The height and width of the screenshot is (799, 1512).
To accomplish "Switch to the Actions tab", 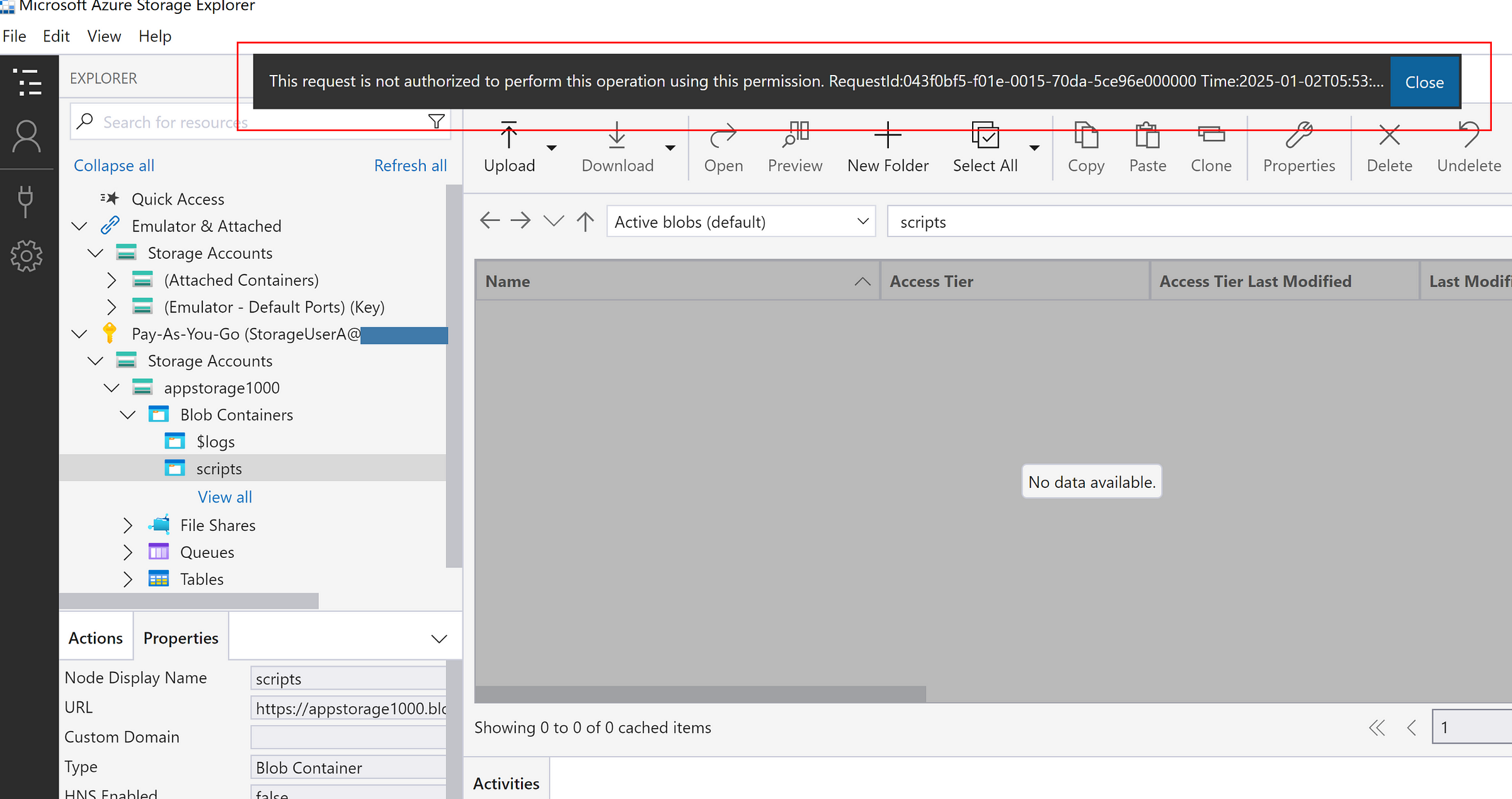I will tap(96, 638).
